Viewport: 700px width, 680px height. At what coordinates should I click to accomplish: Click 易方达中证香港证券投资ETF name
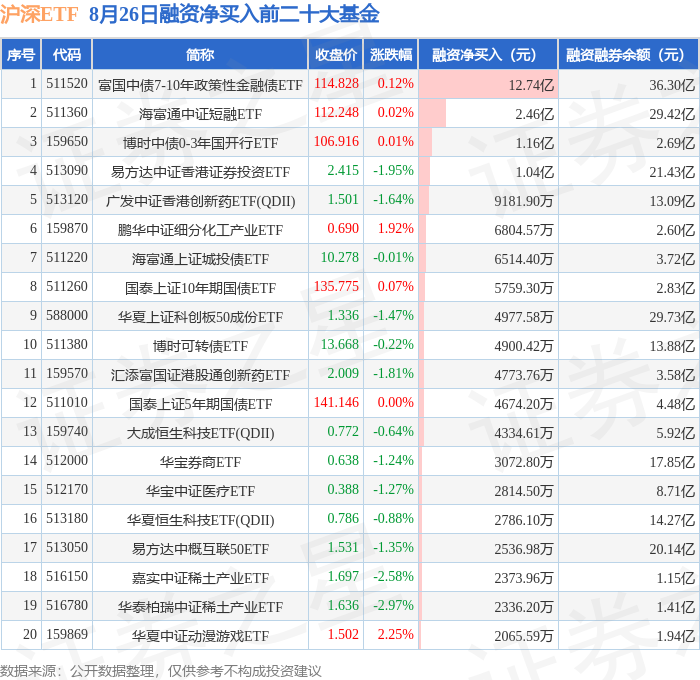tap(200, 172)
